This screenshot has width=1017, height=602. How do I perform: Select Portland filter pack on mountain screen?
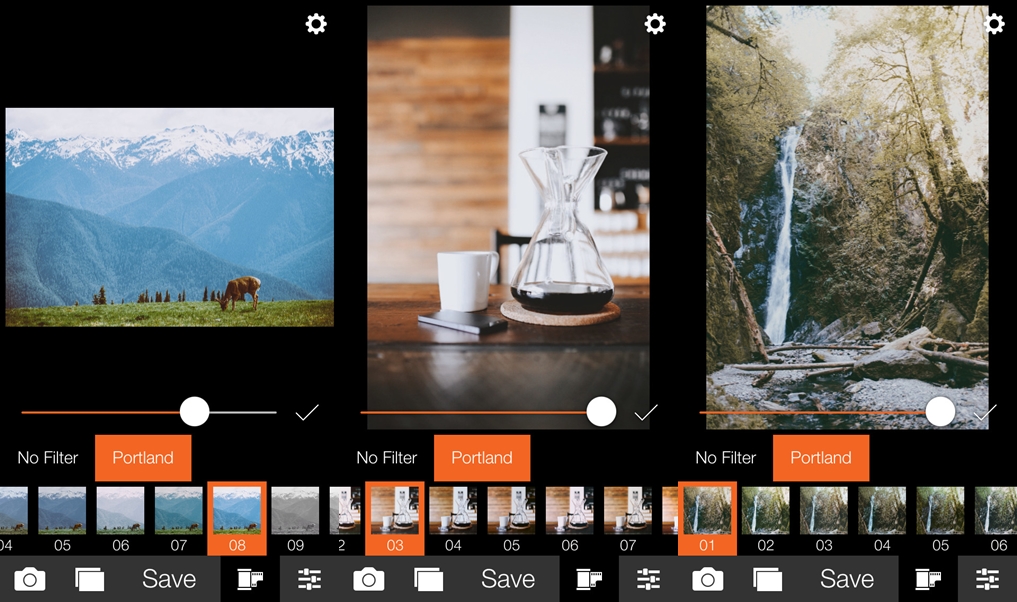click(143, 458)
